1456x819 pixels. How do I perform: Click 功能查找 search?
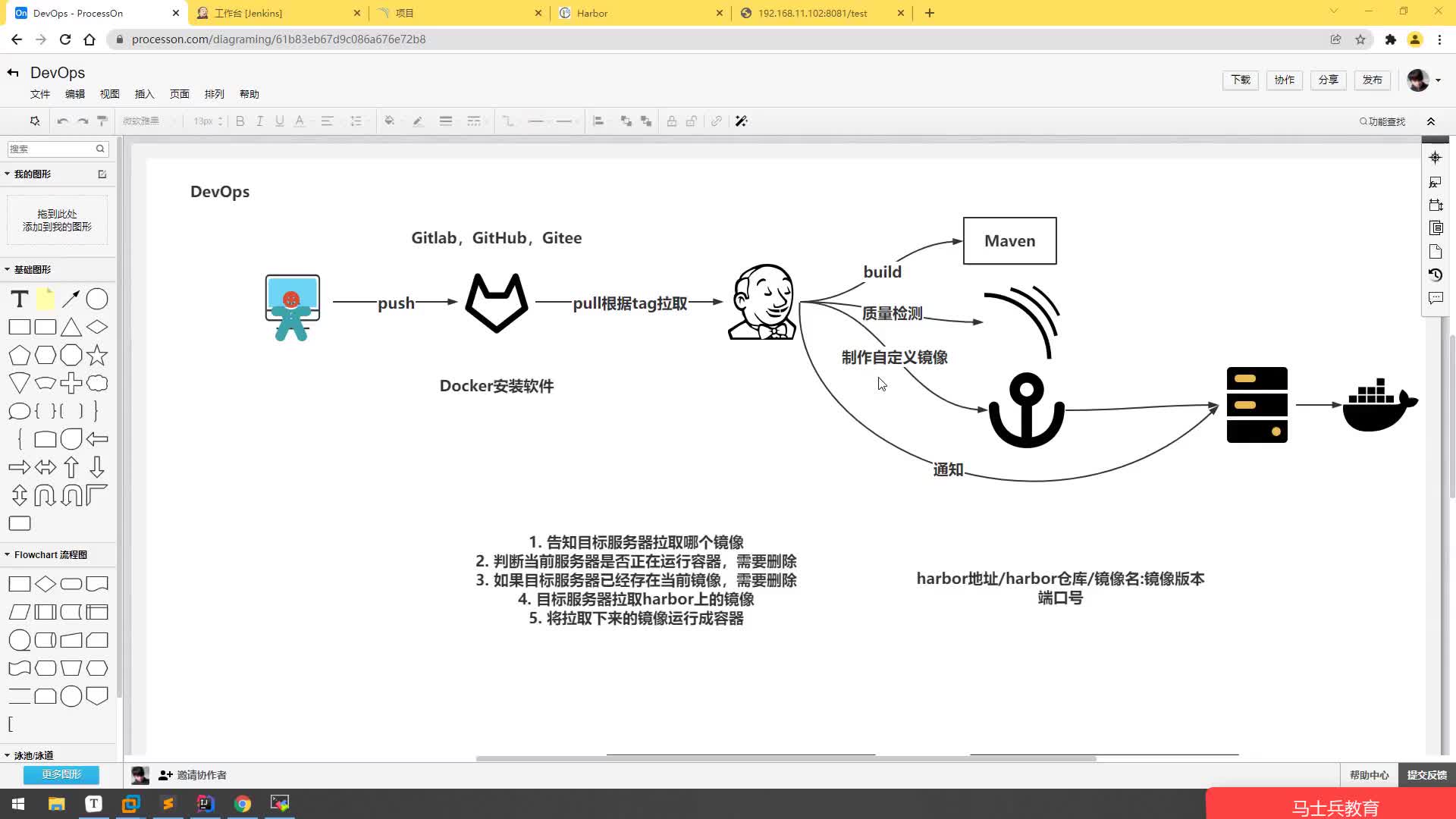click(1382, 121)
